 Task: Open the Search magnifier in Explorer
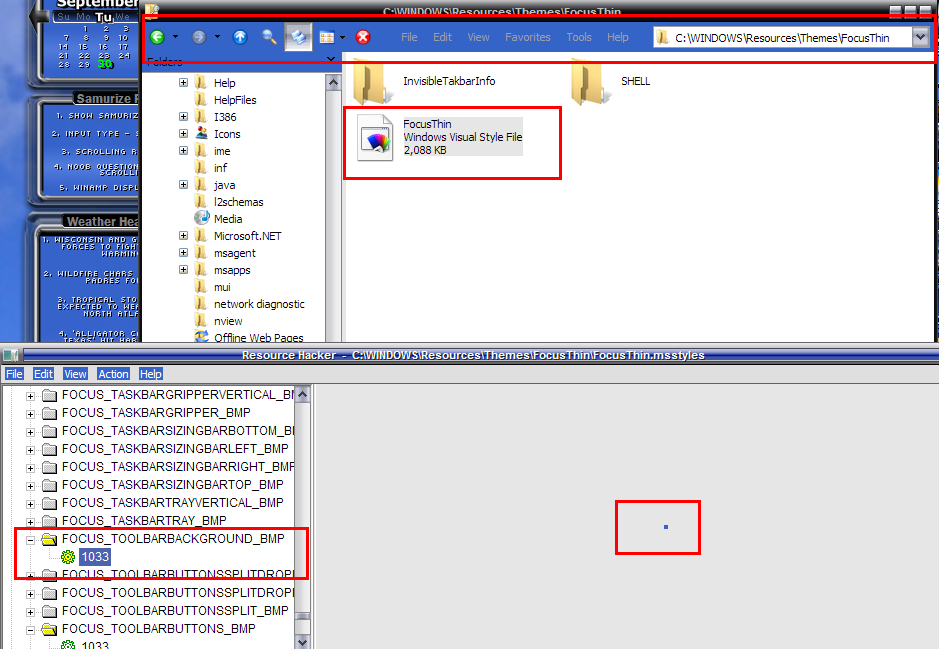coord(269,37)
